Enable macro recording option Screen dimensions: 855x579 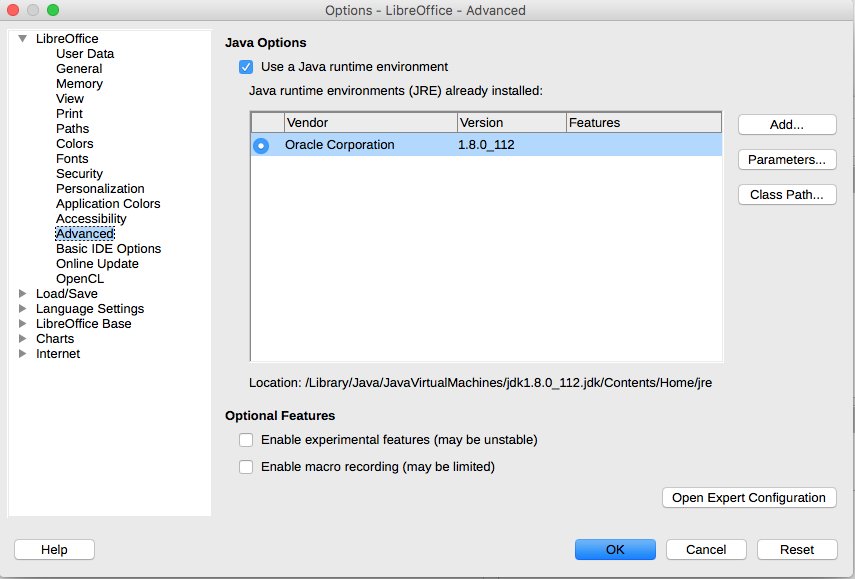[x=246, y=467]
